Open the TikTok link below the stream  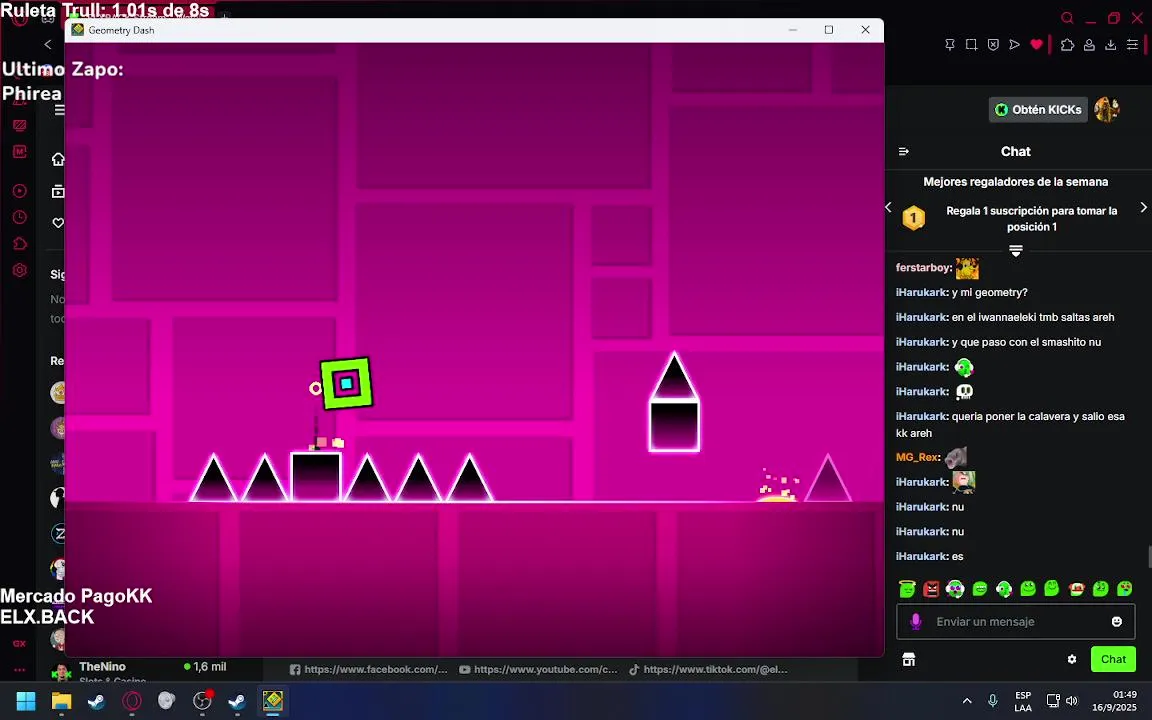[x=708, y=669]
